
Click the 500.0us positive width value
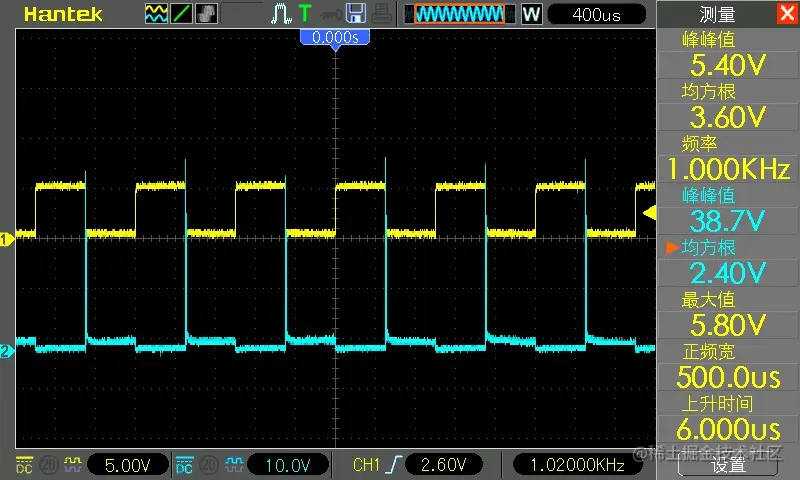pyautogui.click(x=728, y=377)
